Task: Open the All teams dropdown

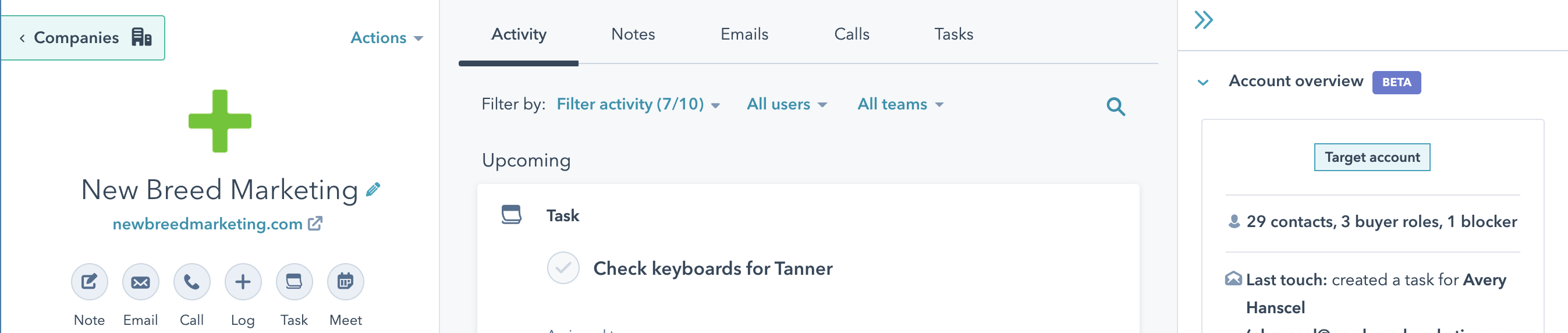Action: [900, 105]
